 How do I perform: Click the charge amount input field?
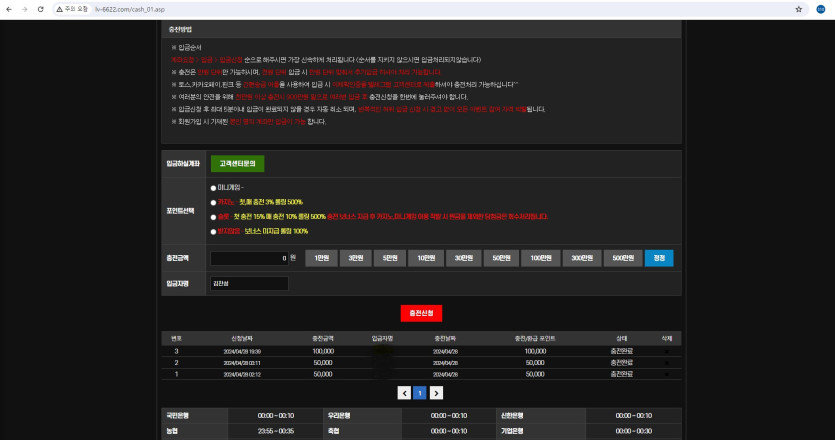[x=249, y=258]
